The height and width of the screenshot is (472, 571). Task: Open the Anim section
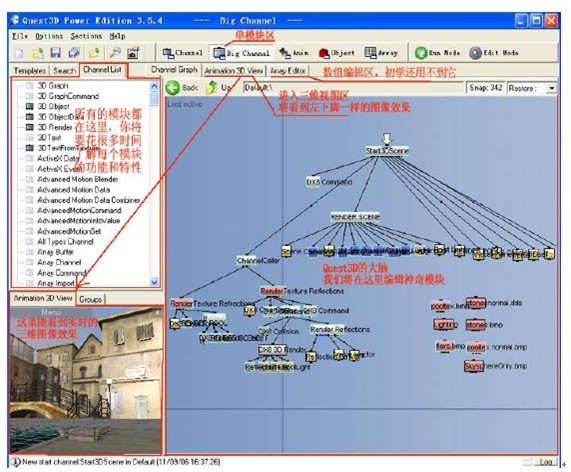[x=294, y=53]
